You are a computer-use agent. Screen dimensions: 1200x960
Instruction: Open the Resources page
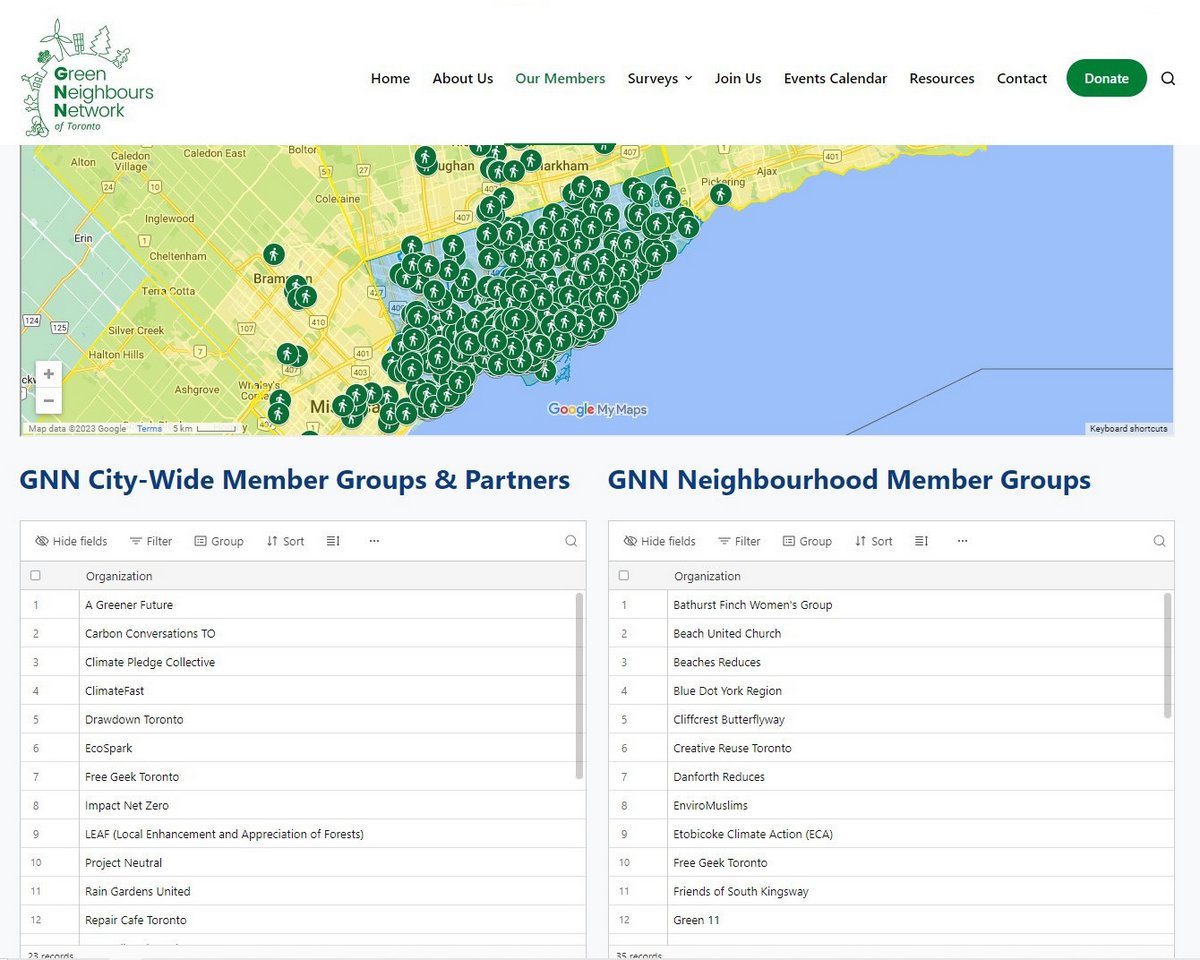point(942,79)
